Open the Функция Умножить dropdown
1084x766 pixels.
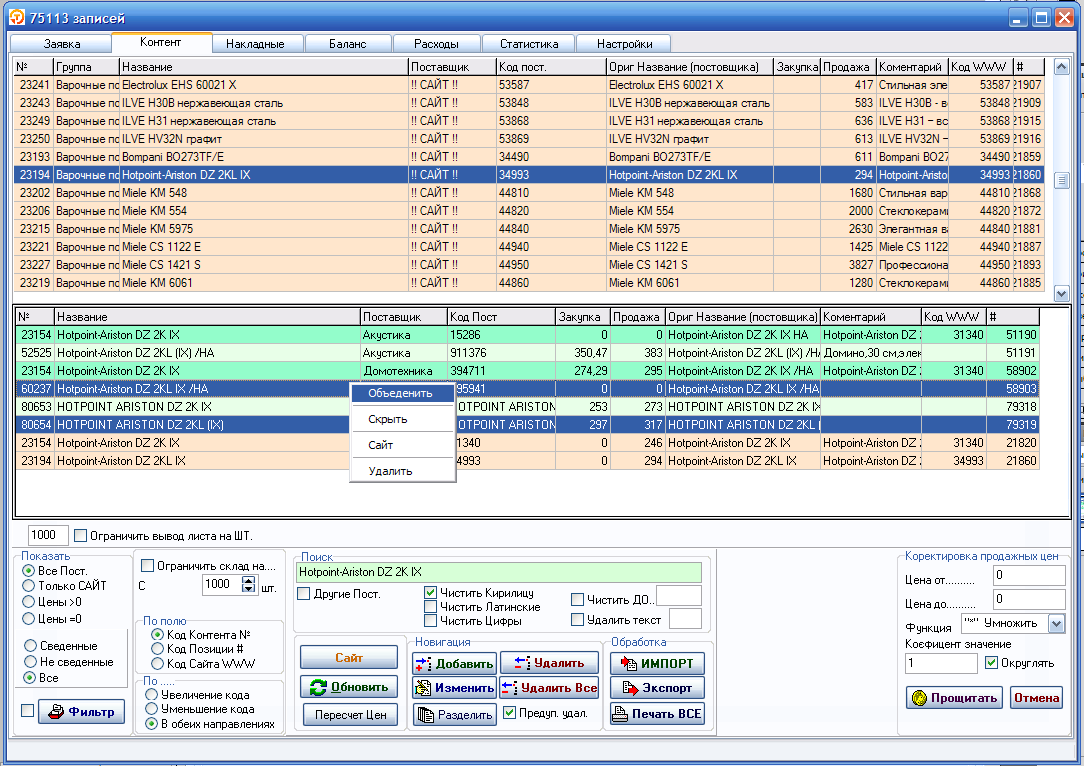click(x=1056, y=623)
